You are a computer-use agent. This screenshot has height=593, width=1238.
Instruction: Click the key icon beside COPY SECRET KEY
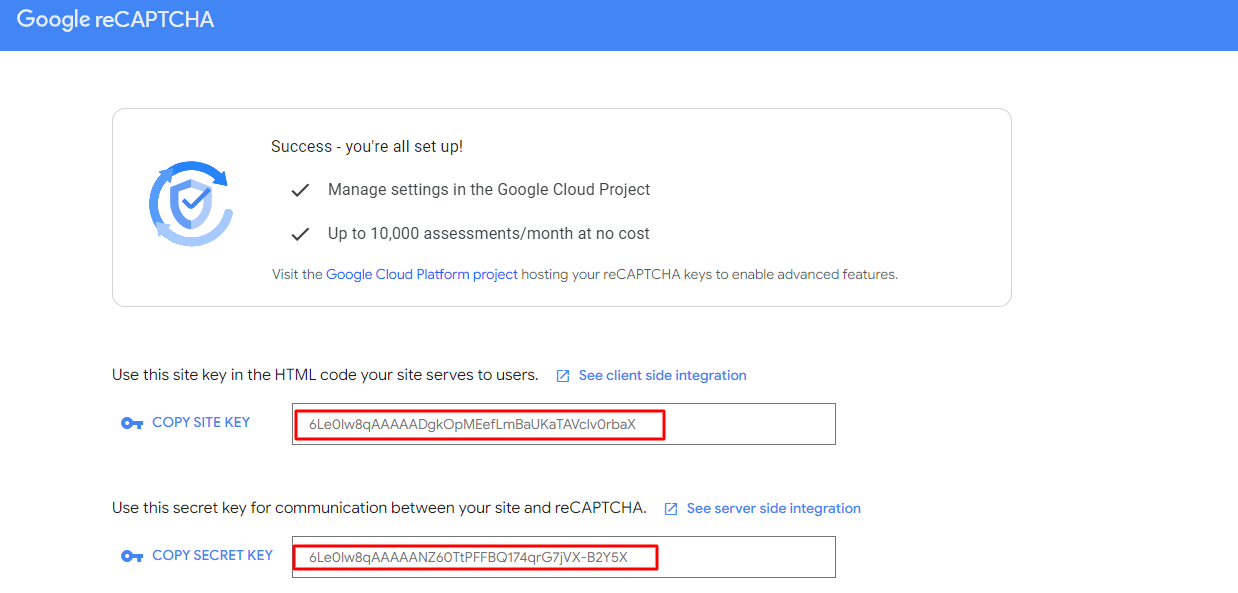(132, 556)
